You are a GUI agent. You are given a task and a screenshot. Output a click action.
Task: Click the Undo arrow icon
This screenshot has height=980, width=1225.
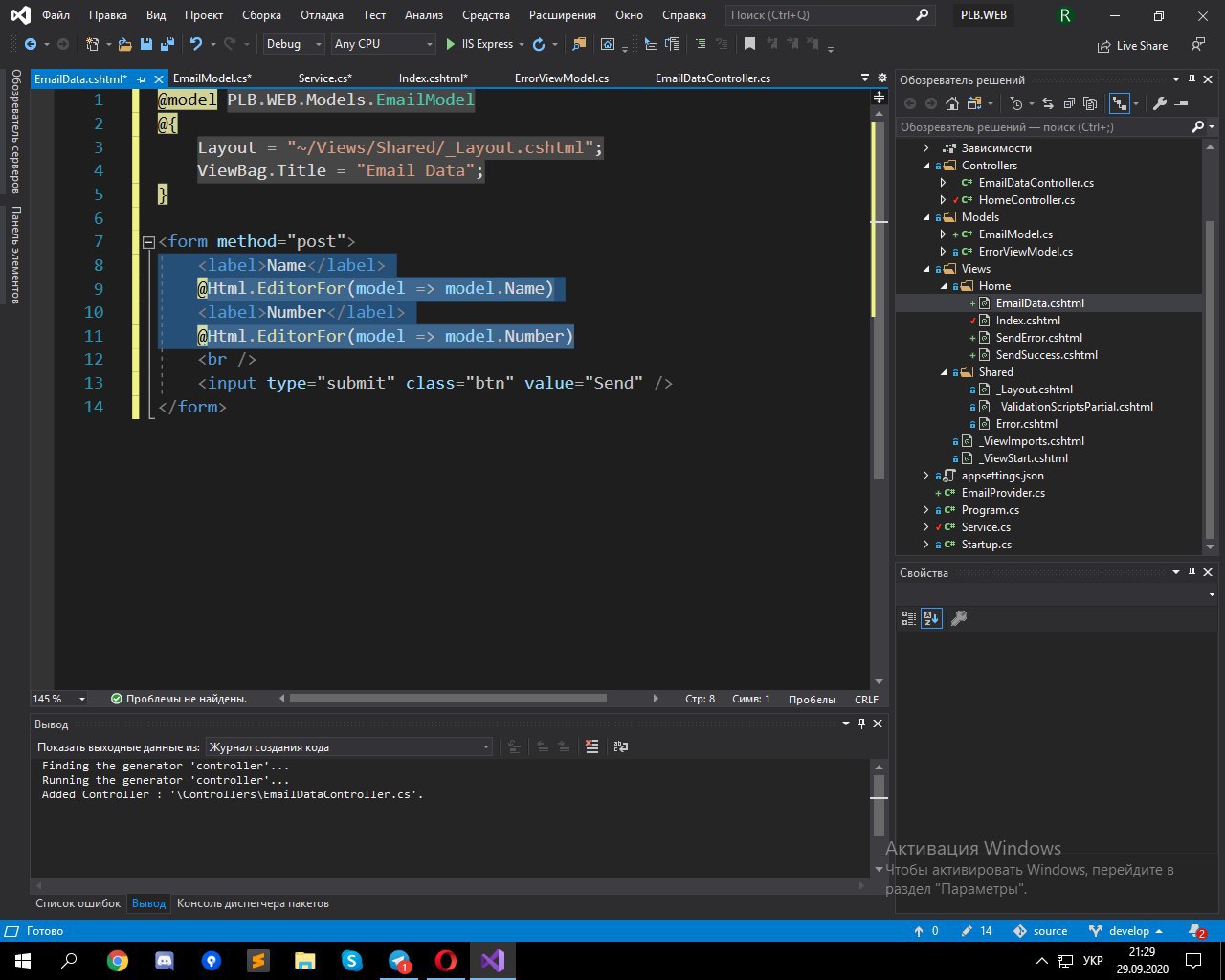195,44
